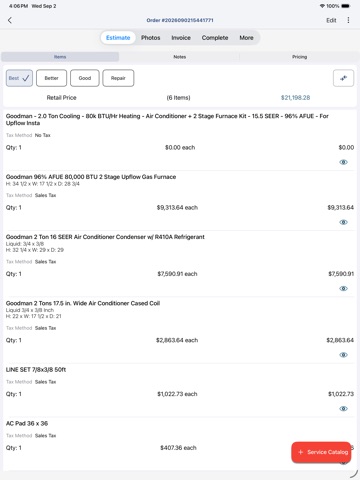Select the Good estimate option
Screen dimensions: 360x480
coord(85,78)
